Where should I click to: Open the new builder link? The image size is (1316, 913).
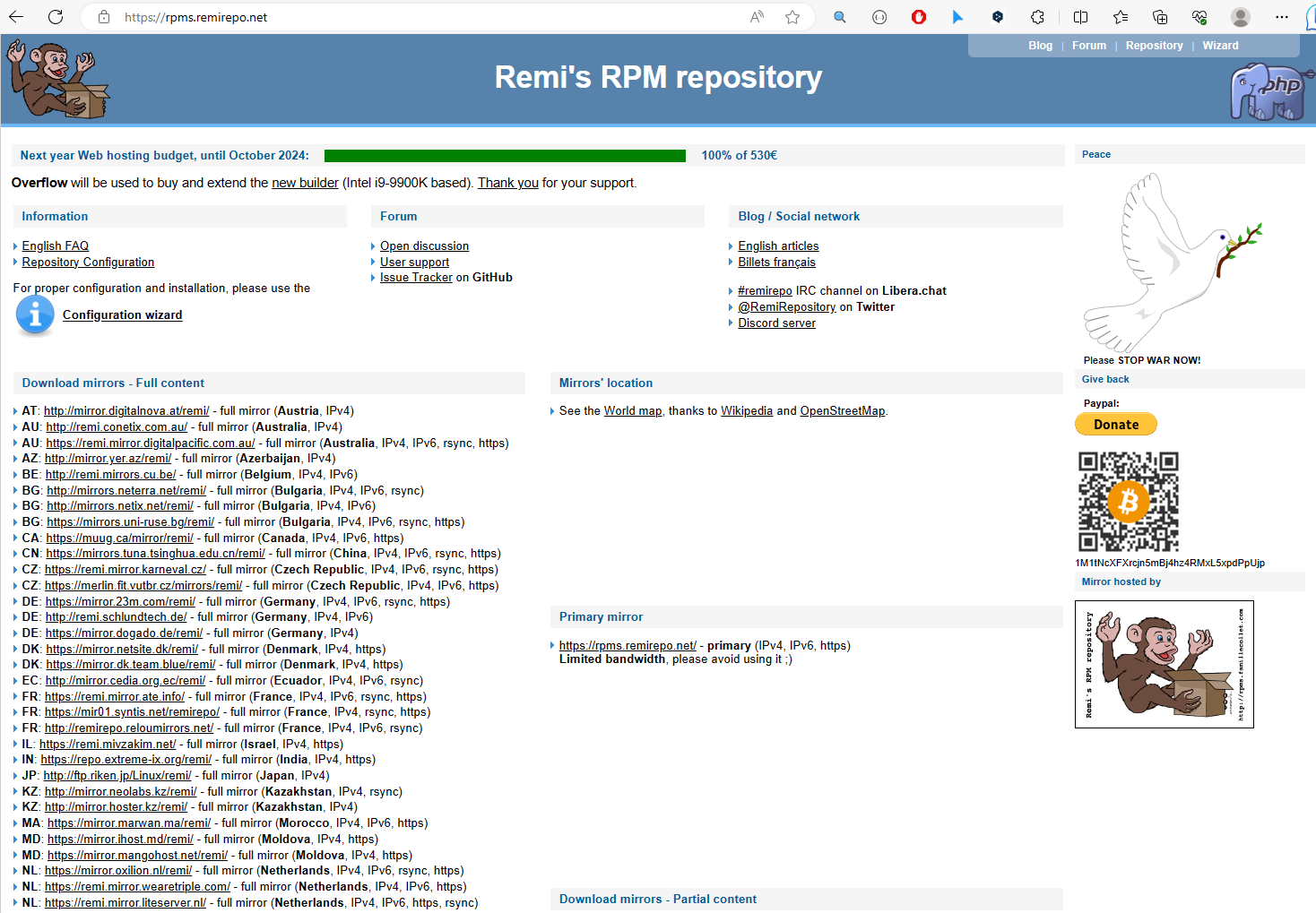click(x=305, y=183)
